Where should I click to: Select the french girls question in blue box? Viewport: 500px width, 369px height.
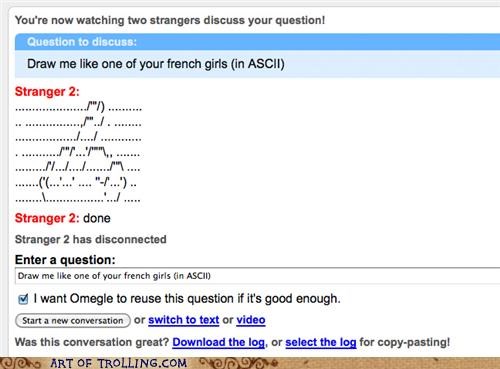pyautogui.click(x=156, y=64)
